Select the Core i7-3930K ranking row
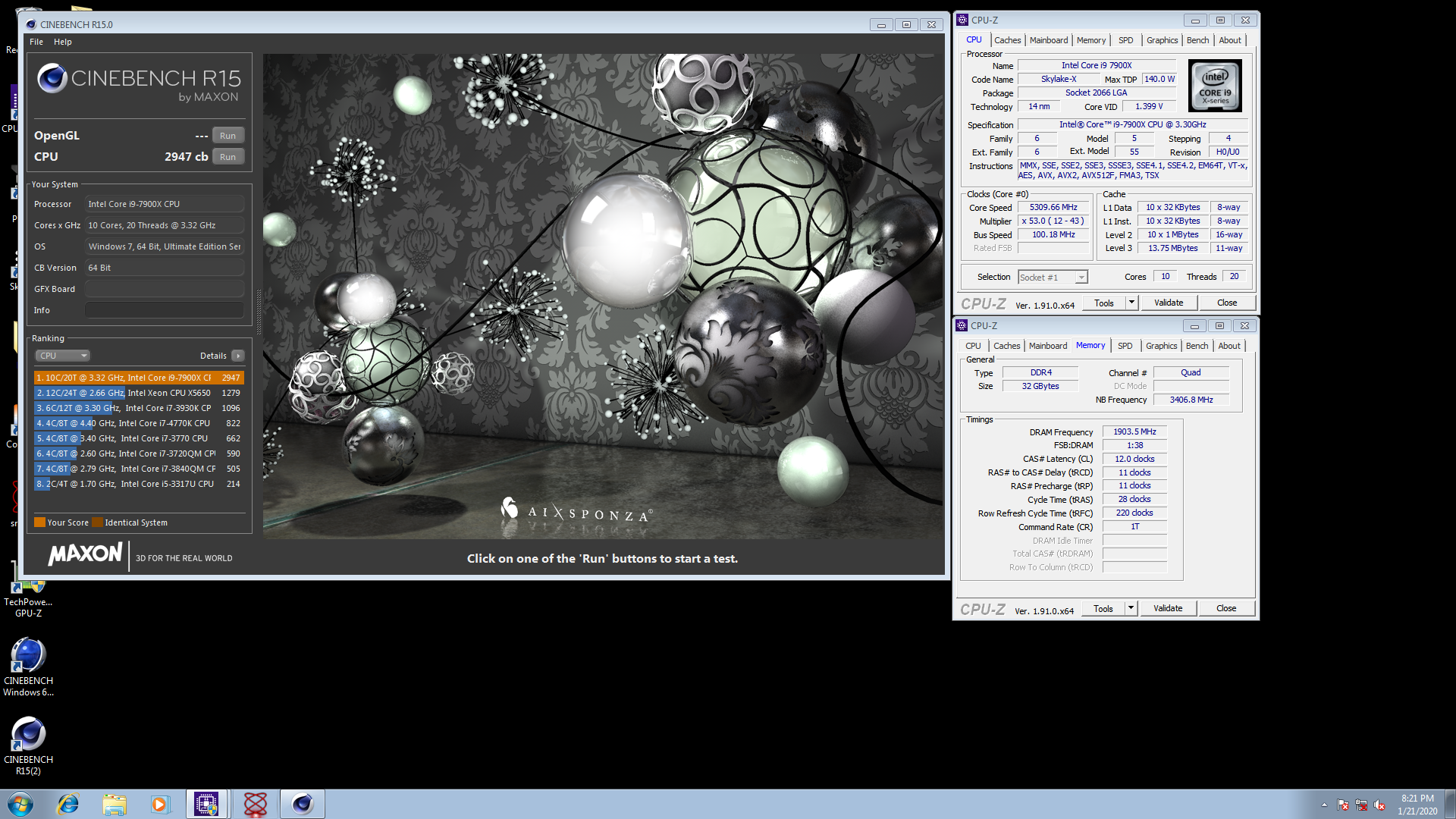The width and height of the screenshot is (1456, 819). (x=139, y=408)
